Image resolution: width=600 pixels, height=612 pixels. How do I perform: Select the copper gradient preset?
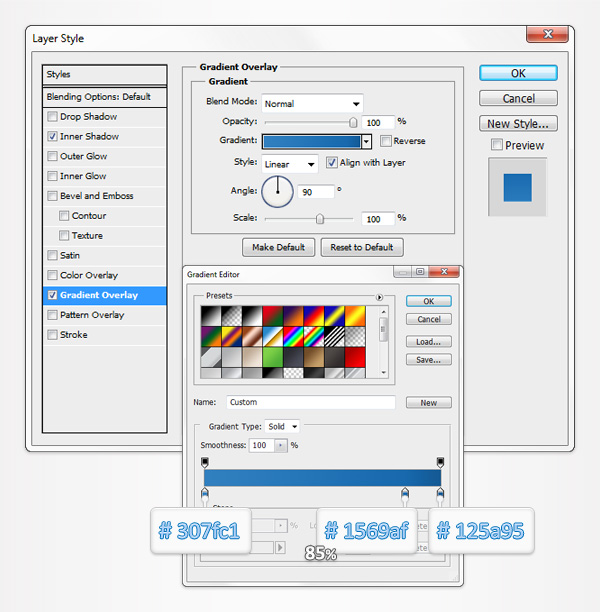point(252,336)
